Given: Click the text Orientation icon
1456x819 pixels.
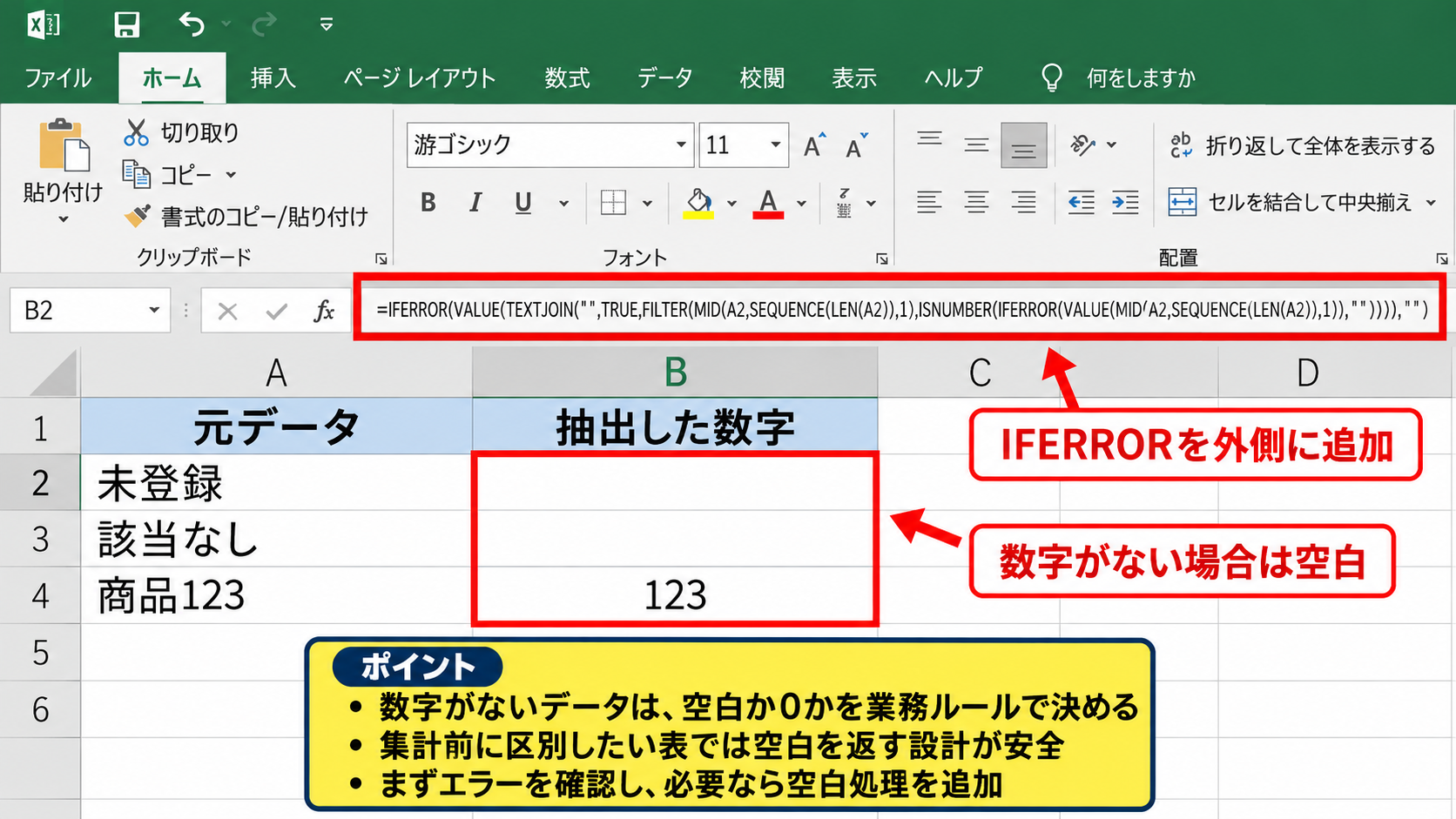Looking at the screenshot, I should 1082,144.
